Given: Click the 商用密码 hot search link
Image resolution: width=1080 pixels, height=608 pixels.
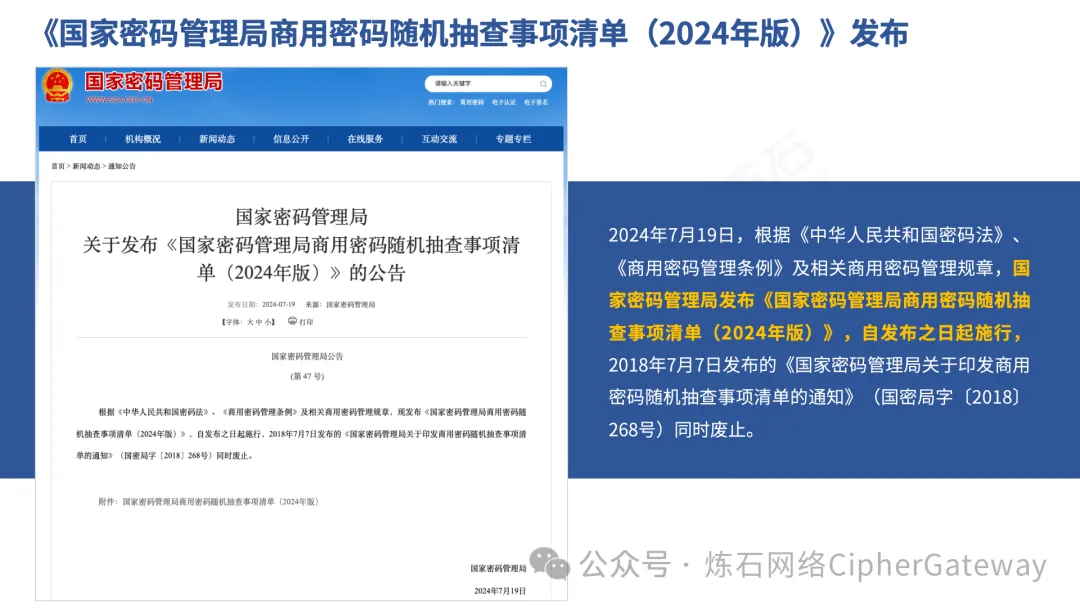Looking at the screenshot, I should tap(471, 102).
